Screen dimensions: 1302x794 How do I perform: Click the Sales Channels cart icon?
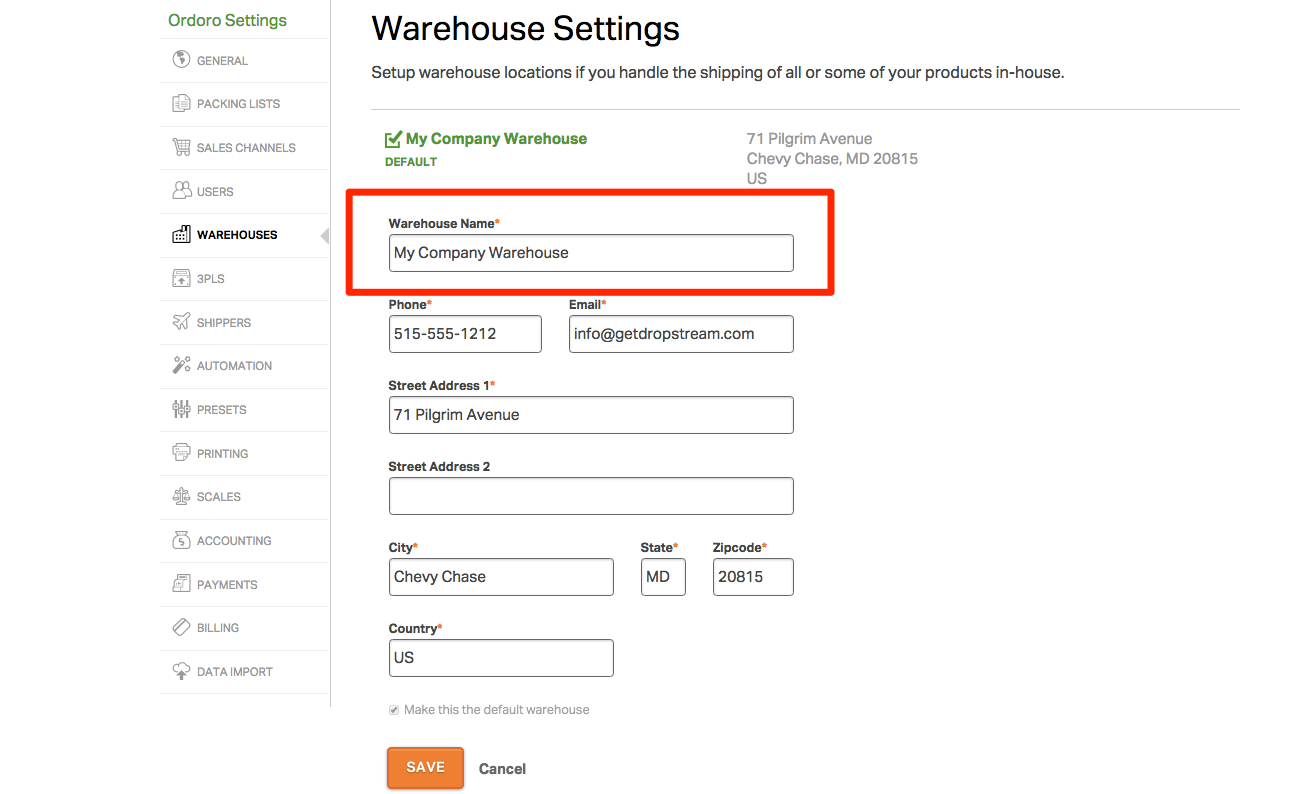[181, 147]
